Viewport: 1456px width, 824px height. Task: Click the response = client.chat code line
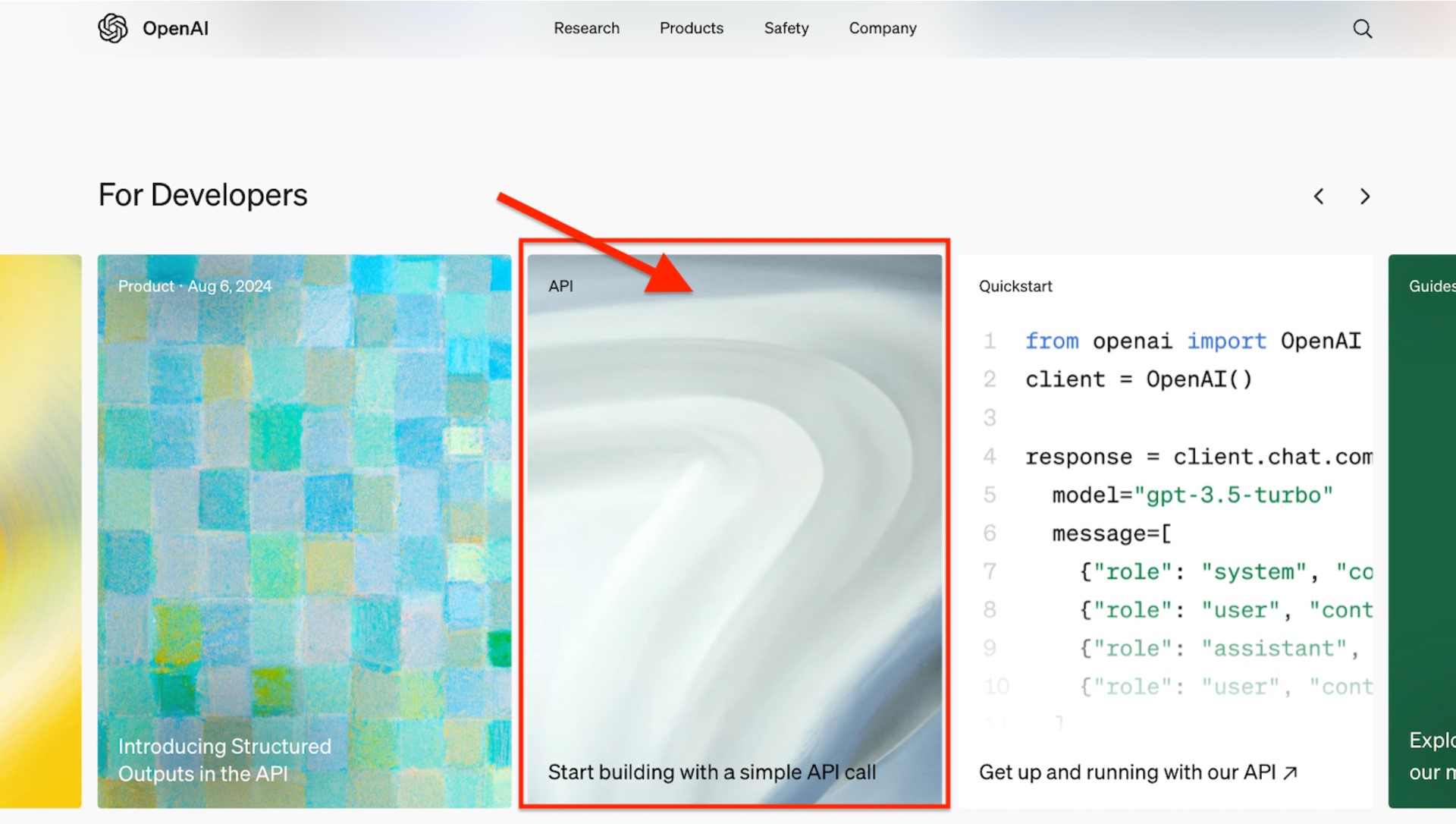click(x=1198, y=457)
